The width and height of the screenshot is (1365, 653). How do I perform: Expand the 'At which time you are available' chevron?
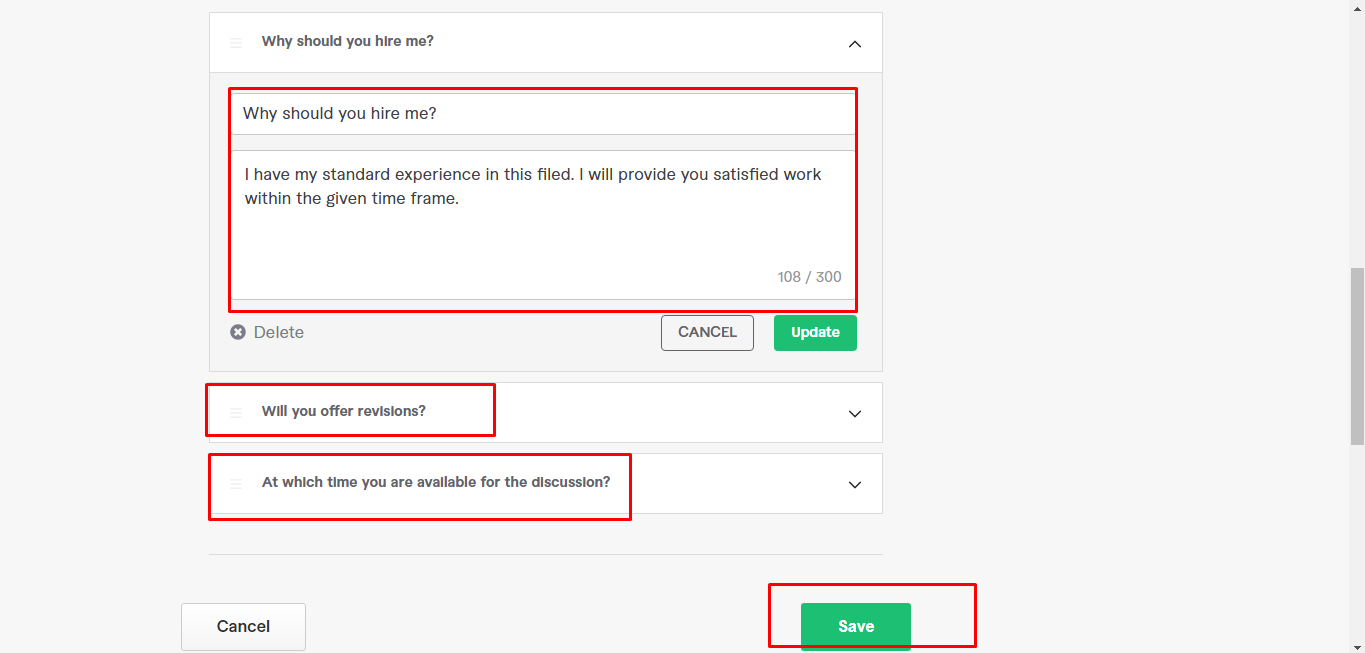point(854,484)
